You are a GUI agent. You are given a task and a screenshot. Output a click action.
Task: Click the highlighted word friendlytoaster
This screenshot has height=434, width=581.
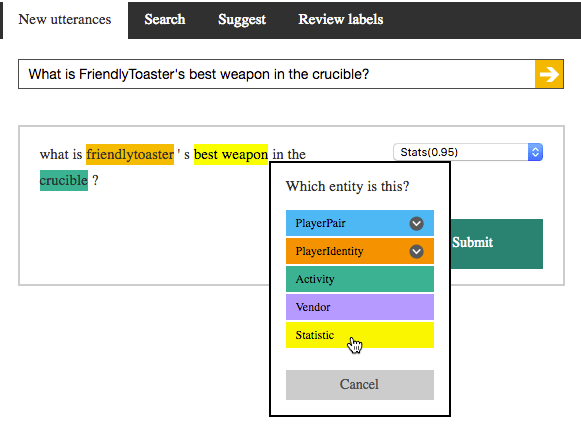click(x=130, y=154)
